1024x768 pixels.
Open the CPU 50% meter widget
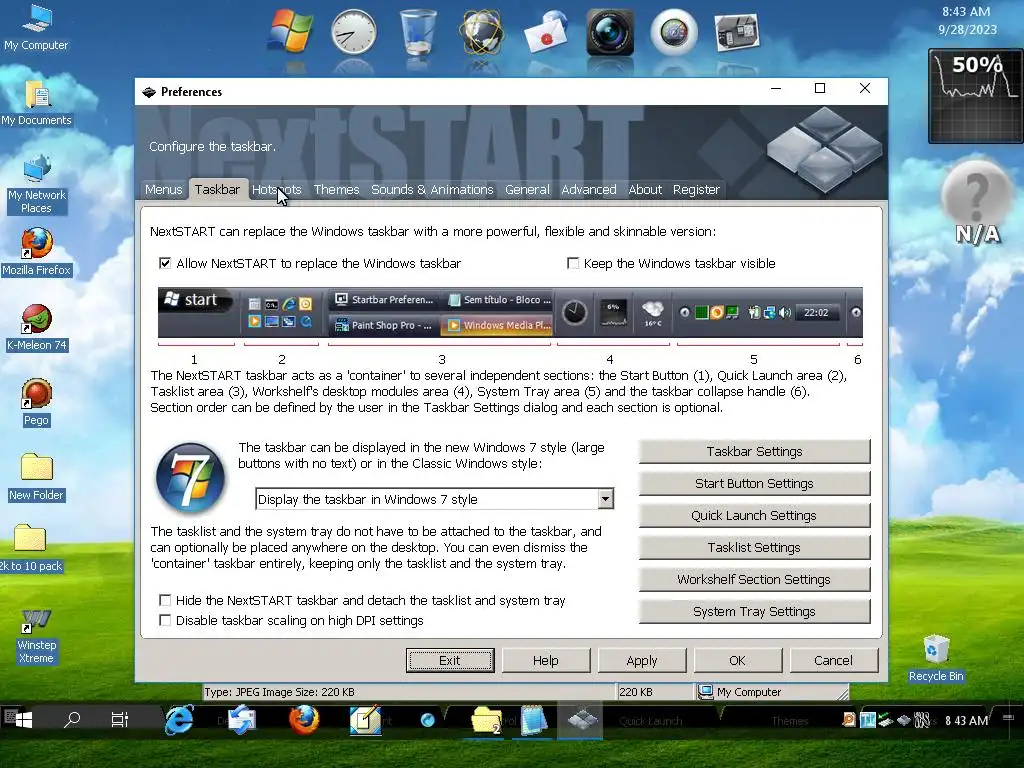[x=976, y=96]
